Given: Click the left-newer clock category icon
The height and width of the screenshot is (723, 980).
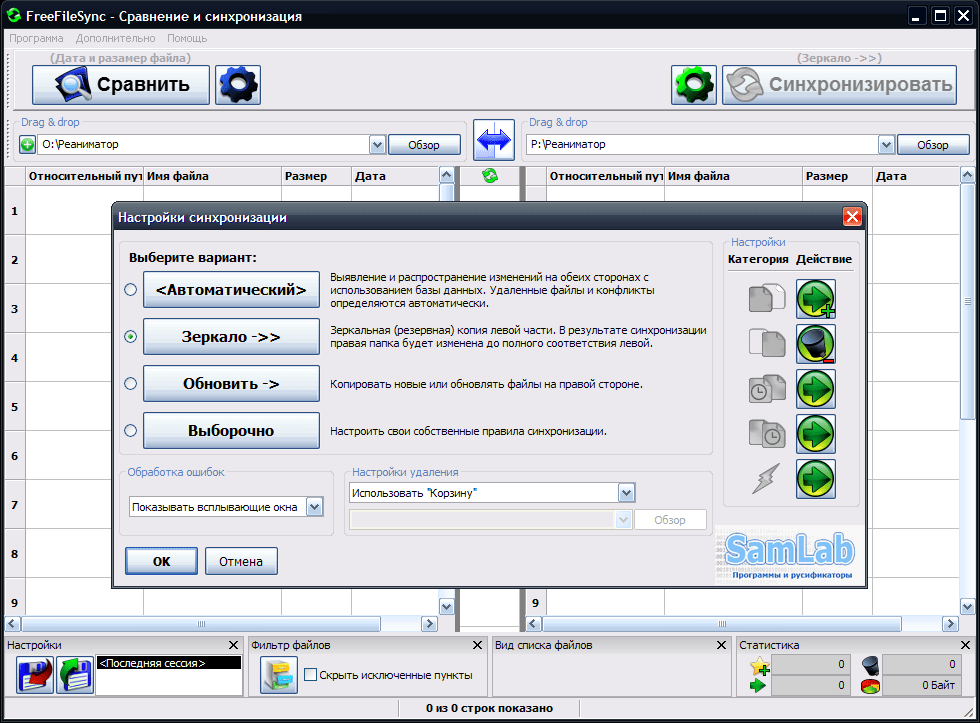Looking at the screenshot, I should [766, 389].
